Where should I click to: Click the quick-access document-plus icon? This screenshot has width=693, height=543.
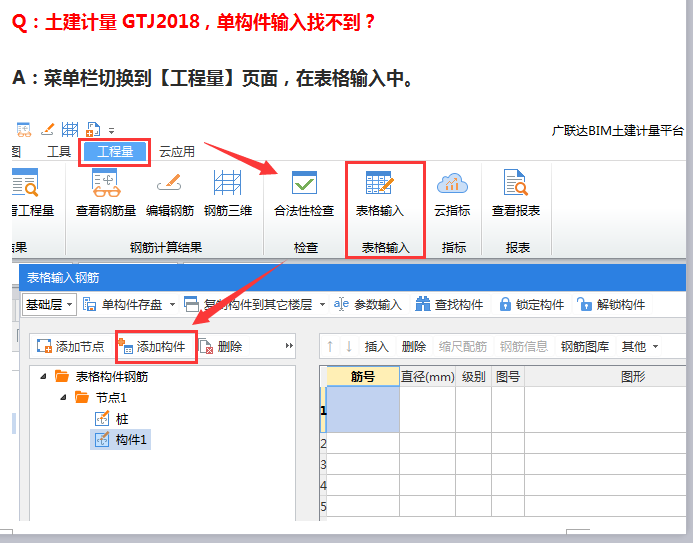pyautogui.click(x=93, y=129)
